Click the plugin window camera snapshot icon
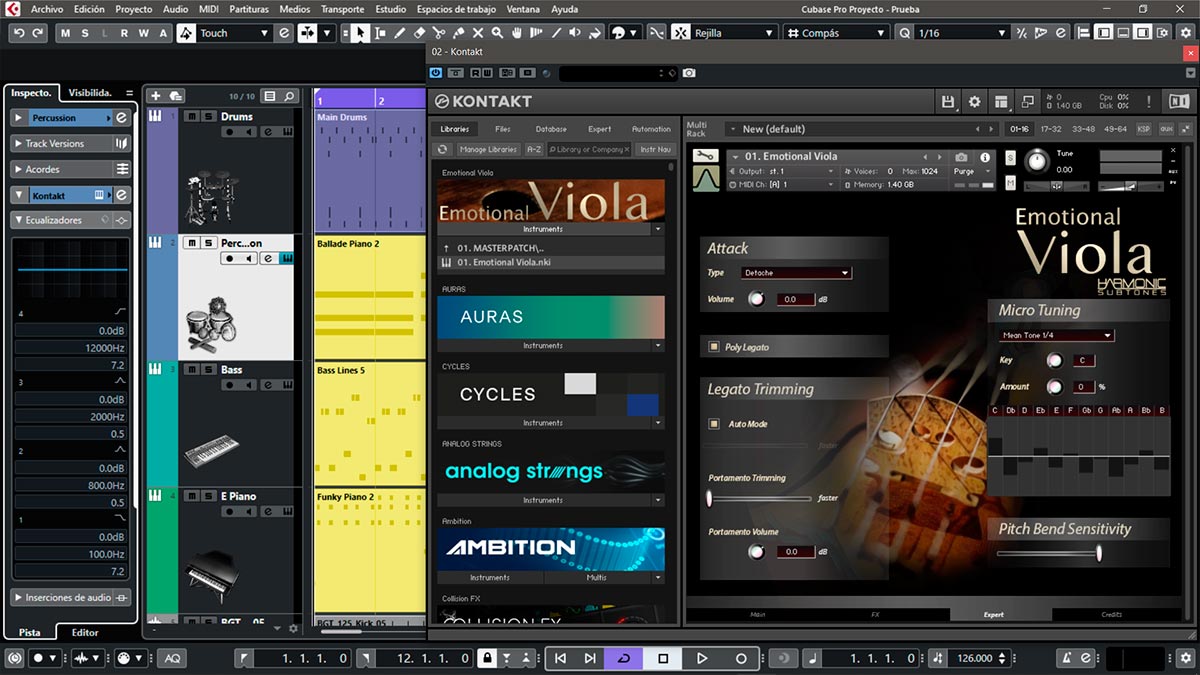 (689, 73)
